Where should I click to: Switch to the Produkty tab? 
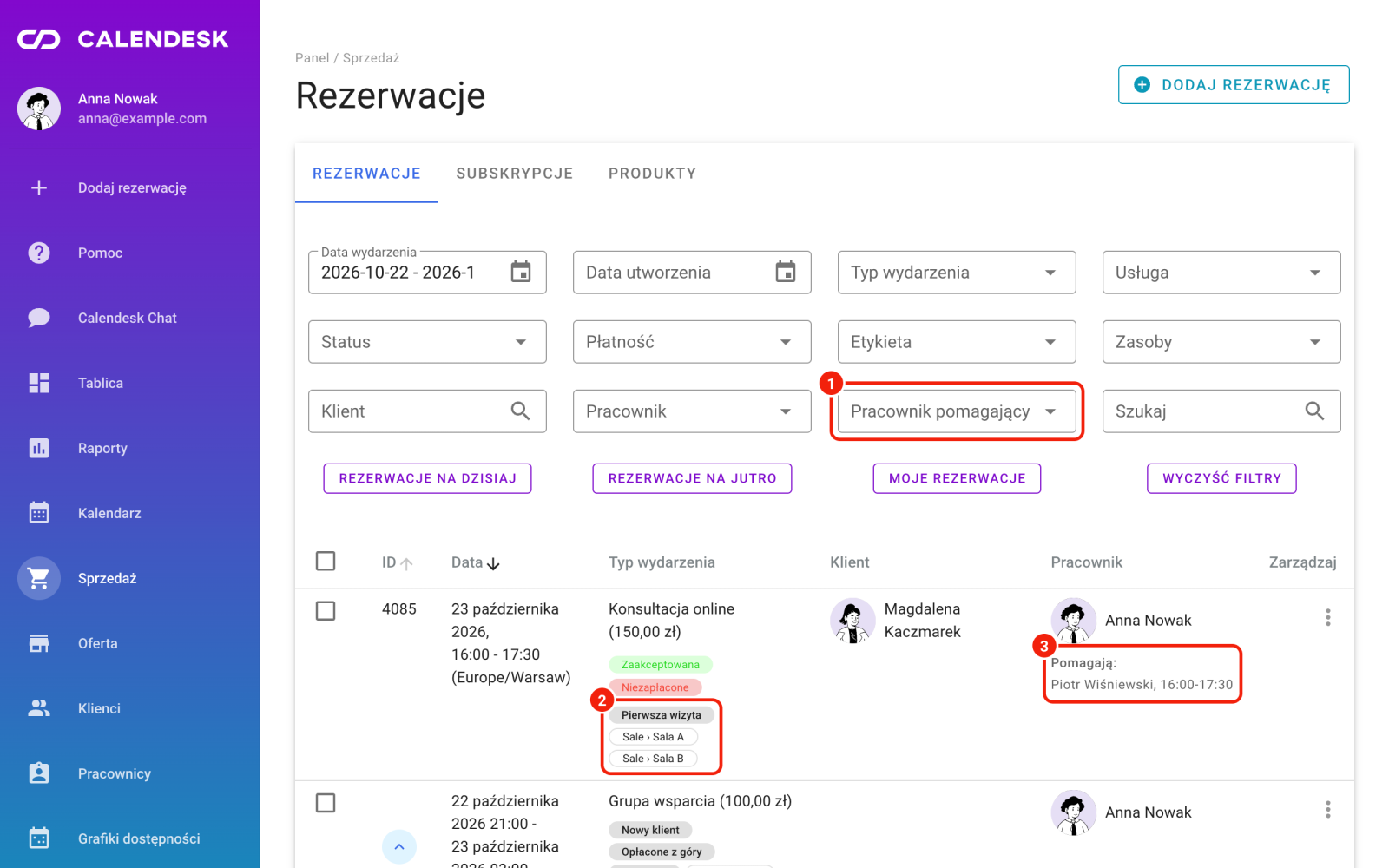653,174
